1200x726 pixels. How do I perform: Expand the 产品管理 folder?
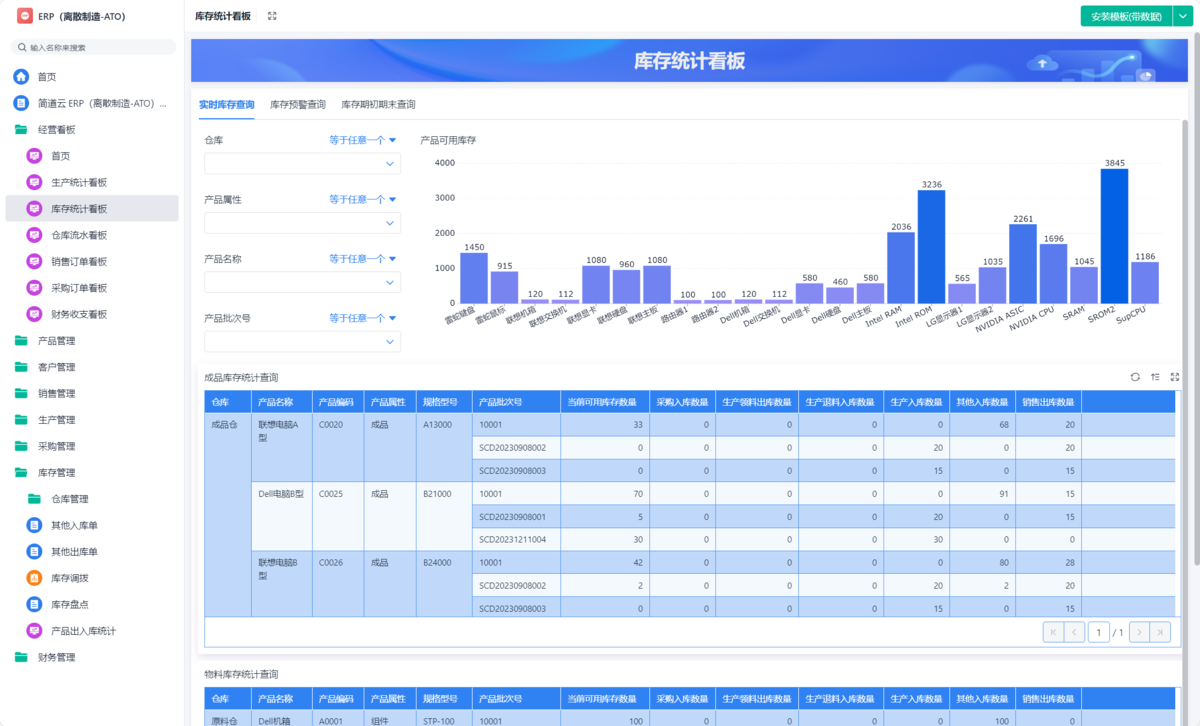tap(56, 341)
